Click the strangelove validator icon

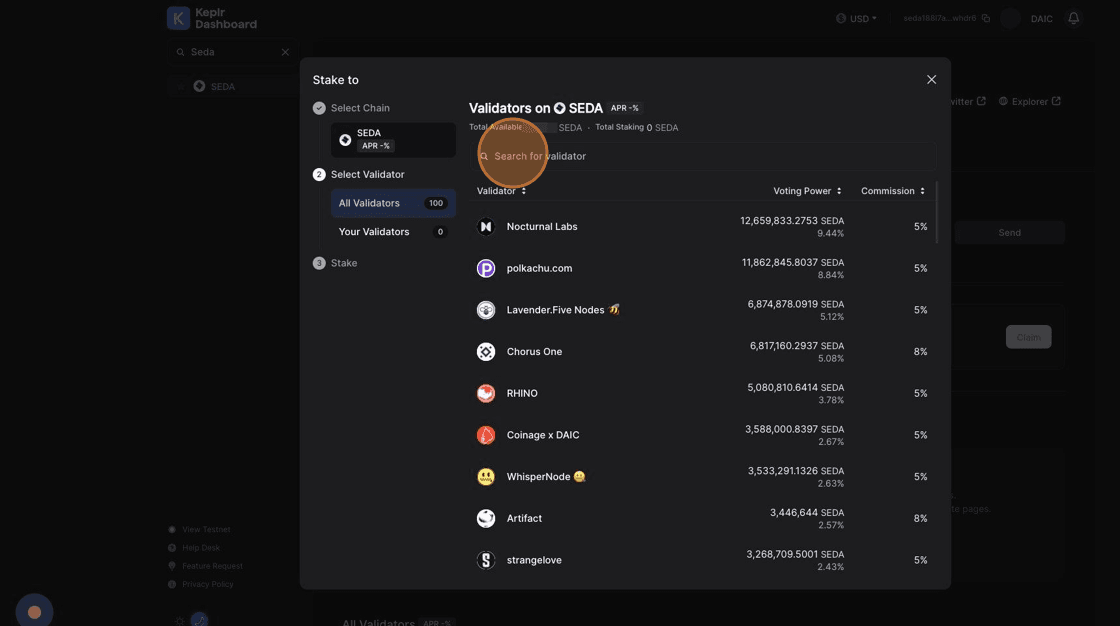pos(486,560)
